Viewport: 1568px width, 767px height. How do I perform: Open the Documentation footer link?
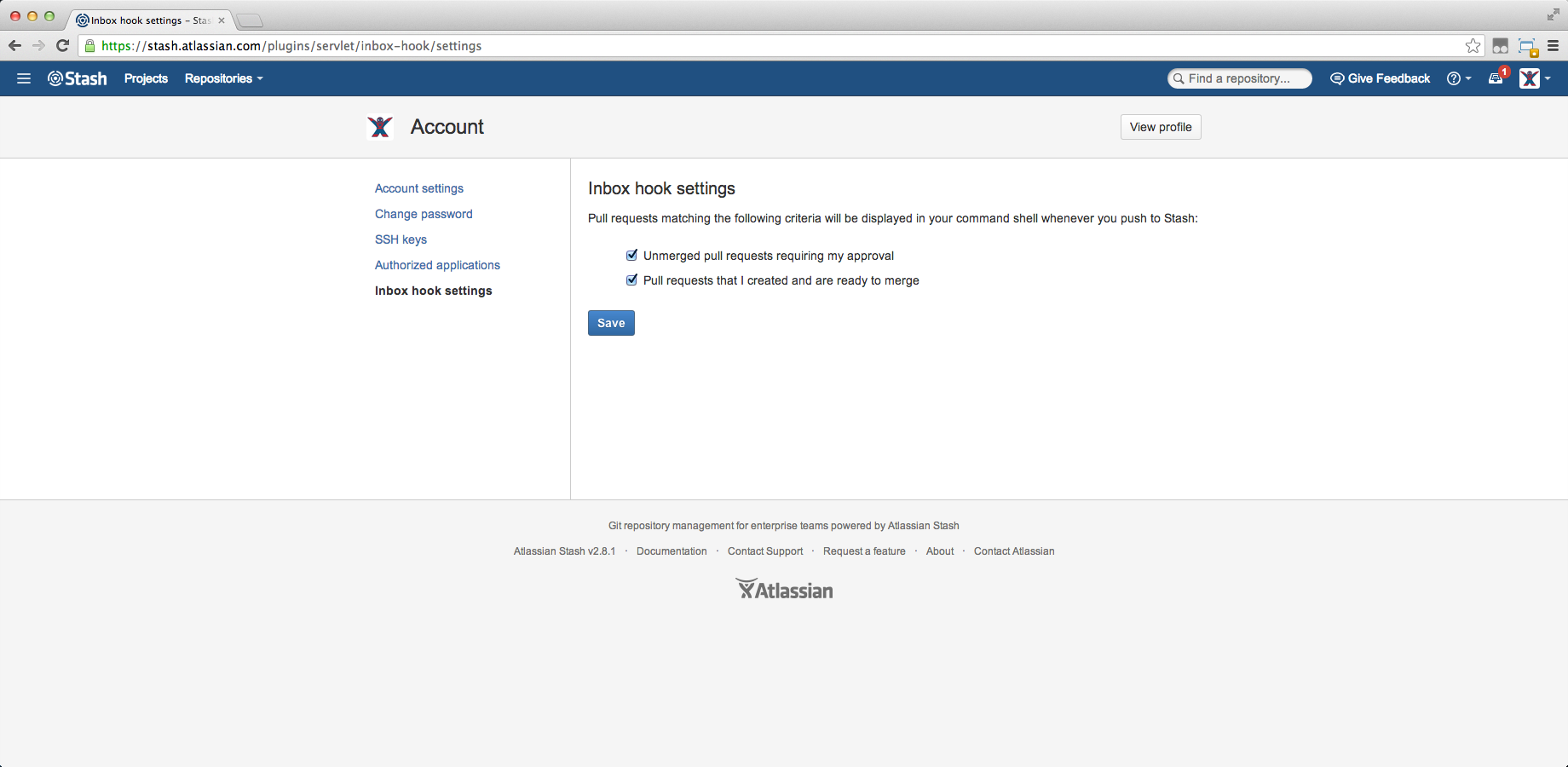672,551
